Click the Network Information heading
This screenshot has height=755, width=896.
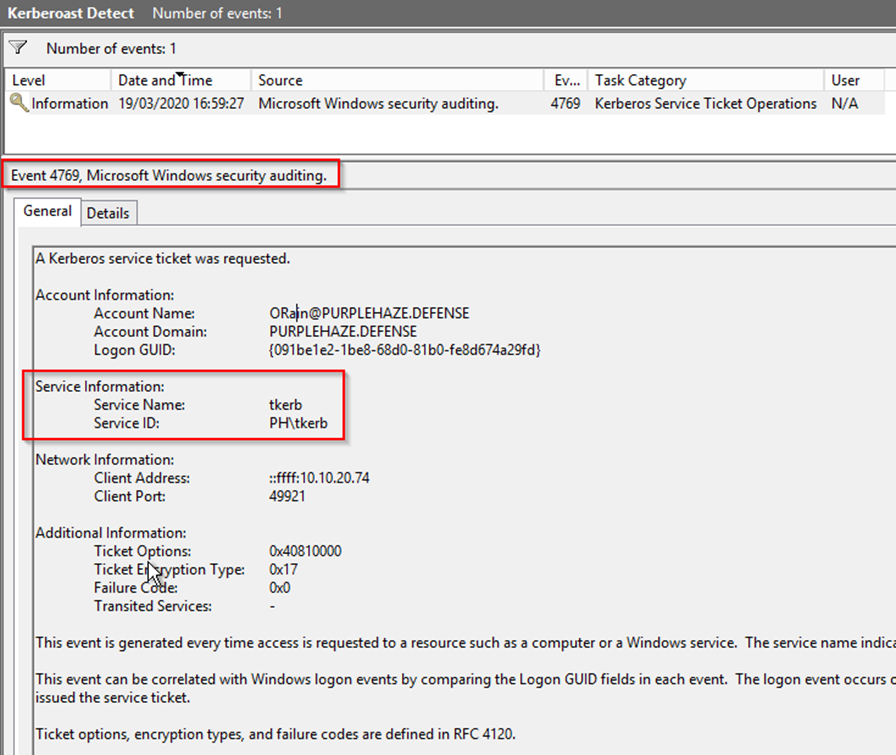(x=105, y=460)
